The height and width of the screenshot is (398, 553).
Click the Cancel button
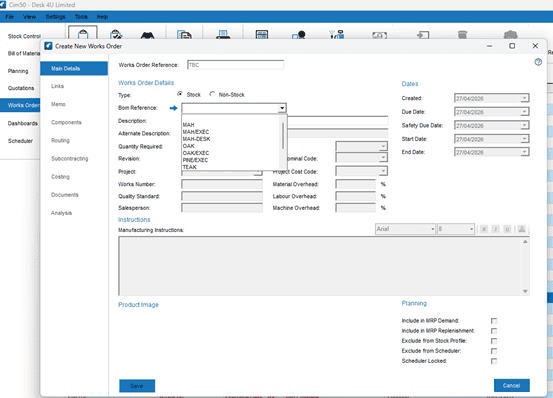pyautogui.click(x=511, y=385)
